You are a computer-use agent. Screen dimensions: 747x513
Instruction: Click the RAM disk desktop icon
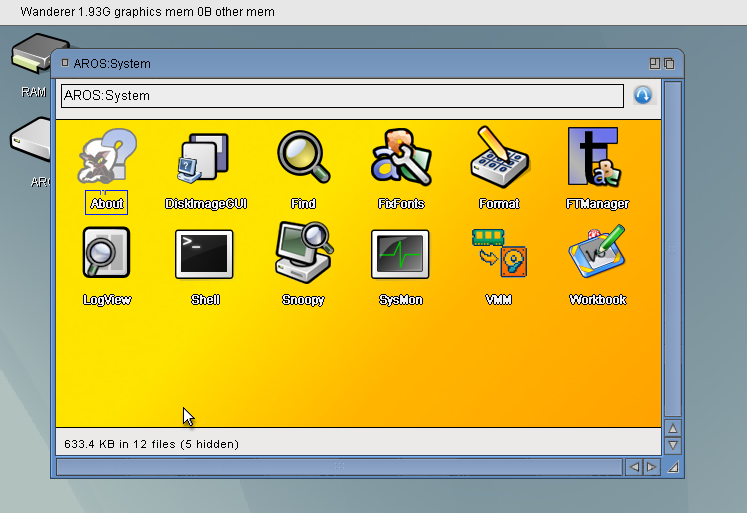[x=30, y=54]
